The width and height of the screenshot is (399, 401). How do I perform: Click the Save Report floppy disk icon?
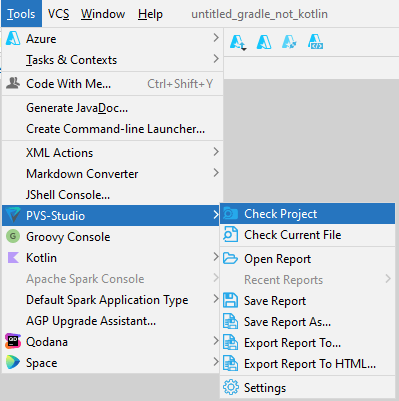tap(230, 301)
